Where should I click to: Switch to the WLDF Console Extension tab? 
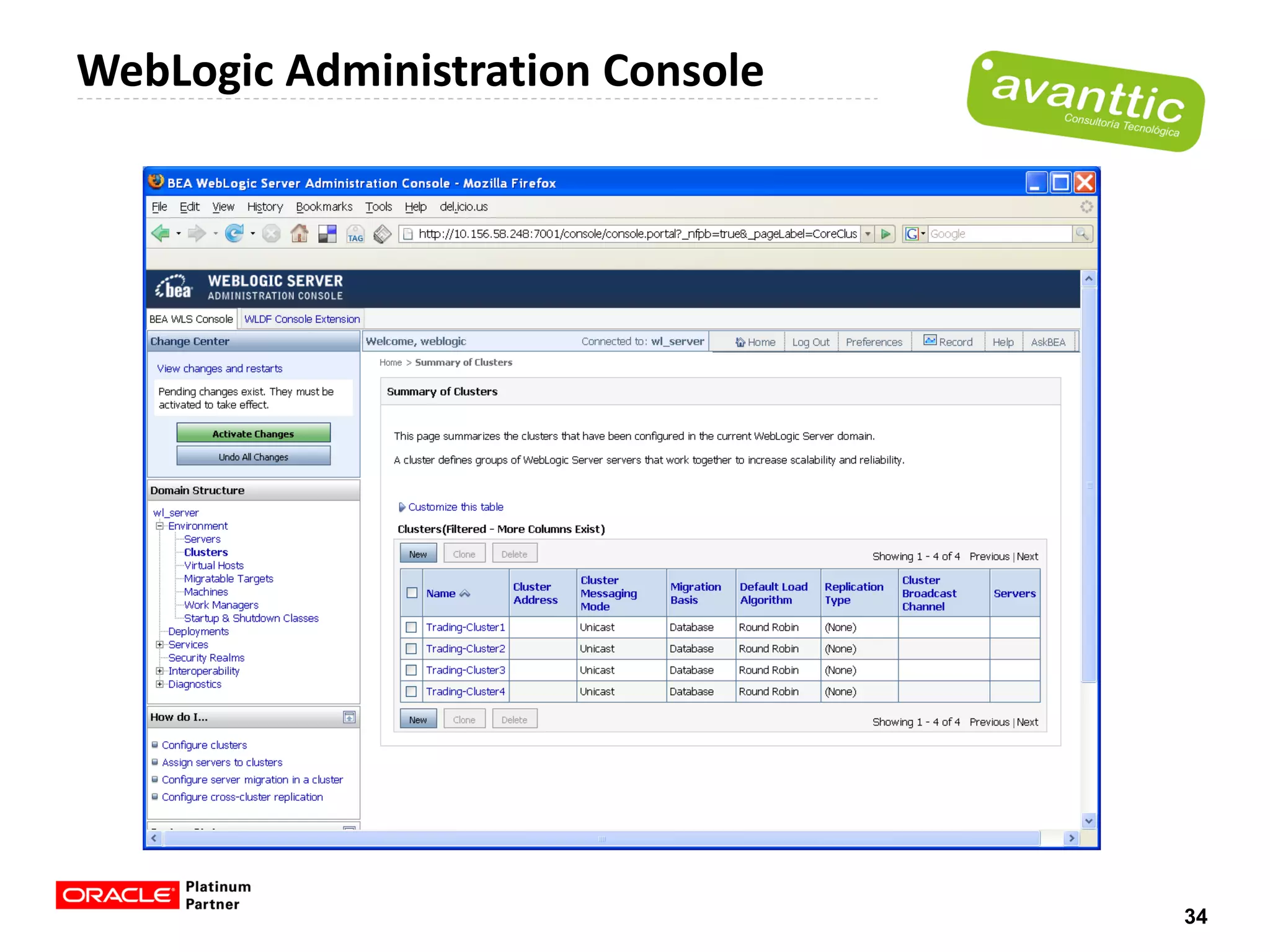point(302,319)
